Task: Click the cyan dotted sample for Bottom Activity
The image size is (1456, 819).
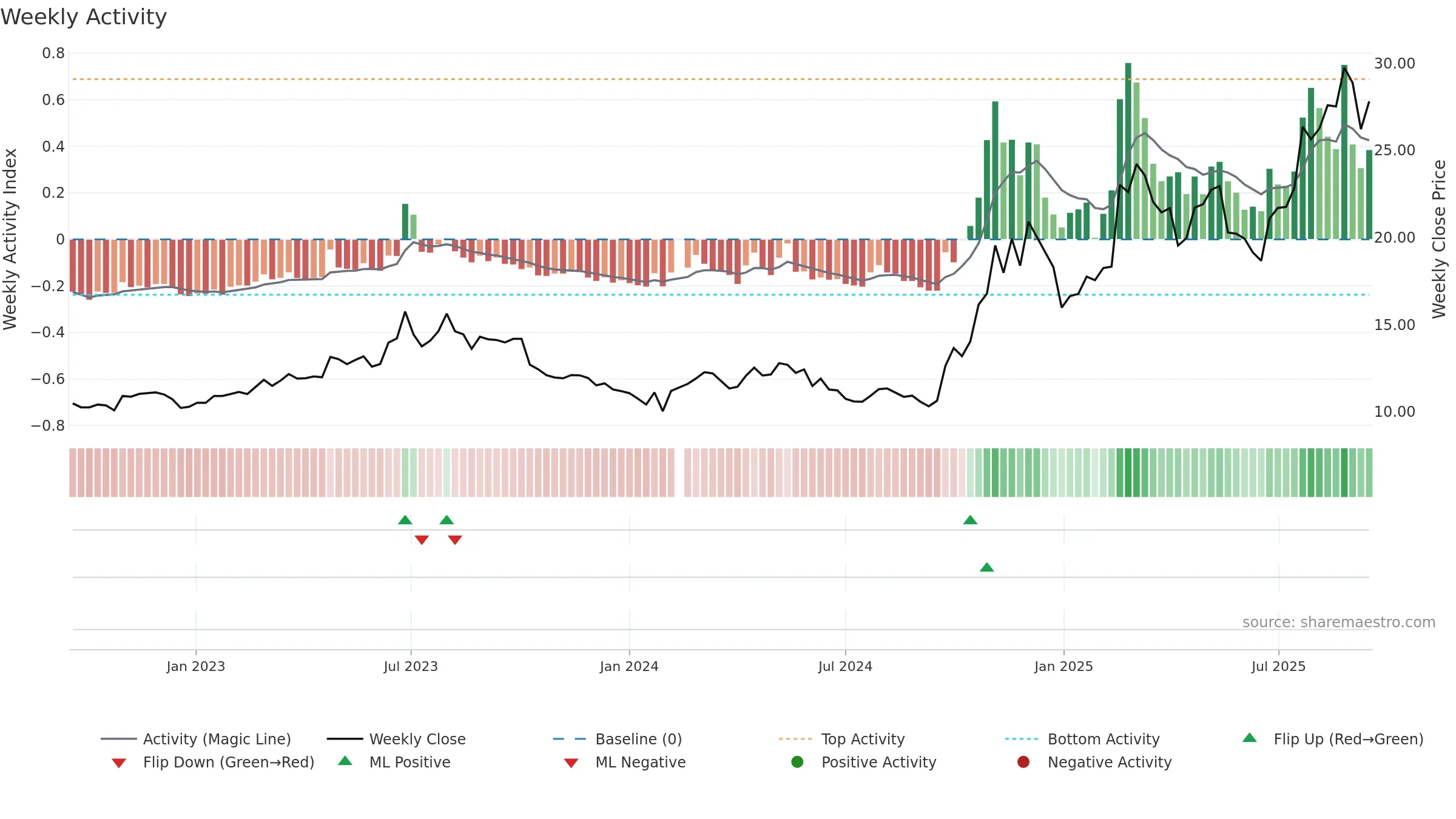Action: click(1022, 739)
